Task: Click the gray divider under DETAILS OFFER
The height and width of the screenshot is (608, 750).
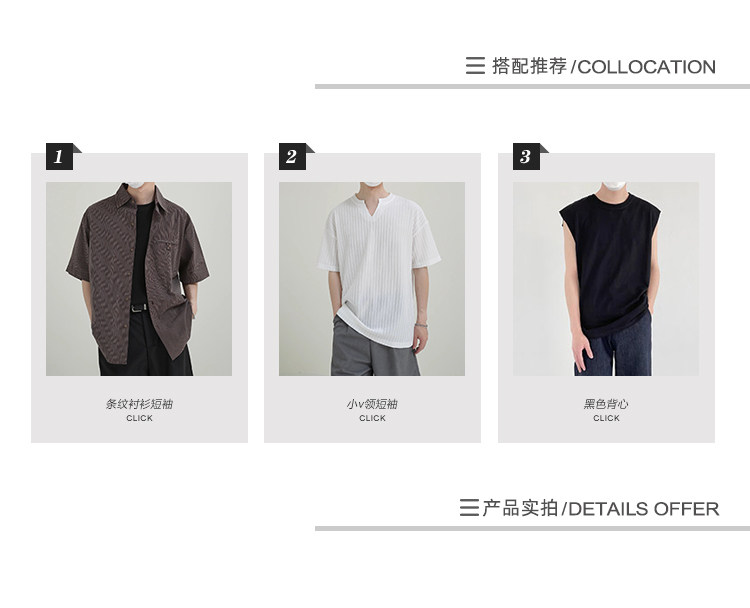Action: pos(532,529)
